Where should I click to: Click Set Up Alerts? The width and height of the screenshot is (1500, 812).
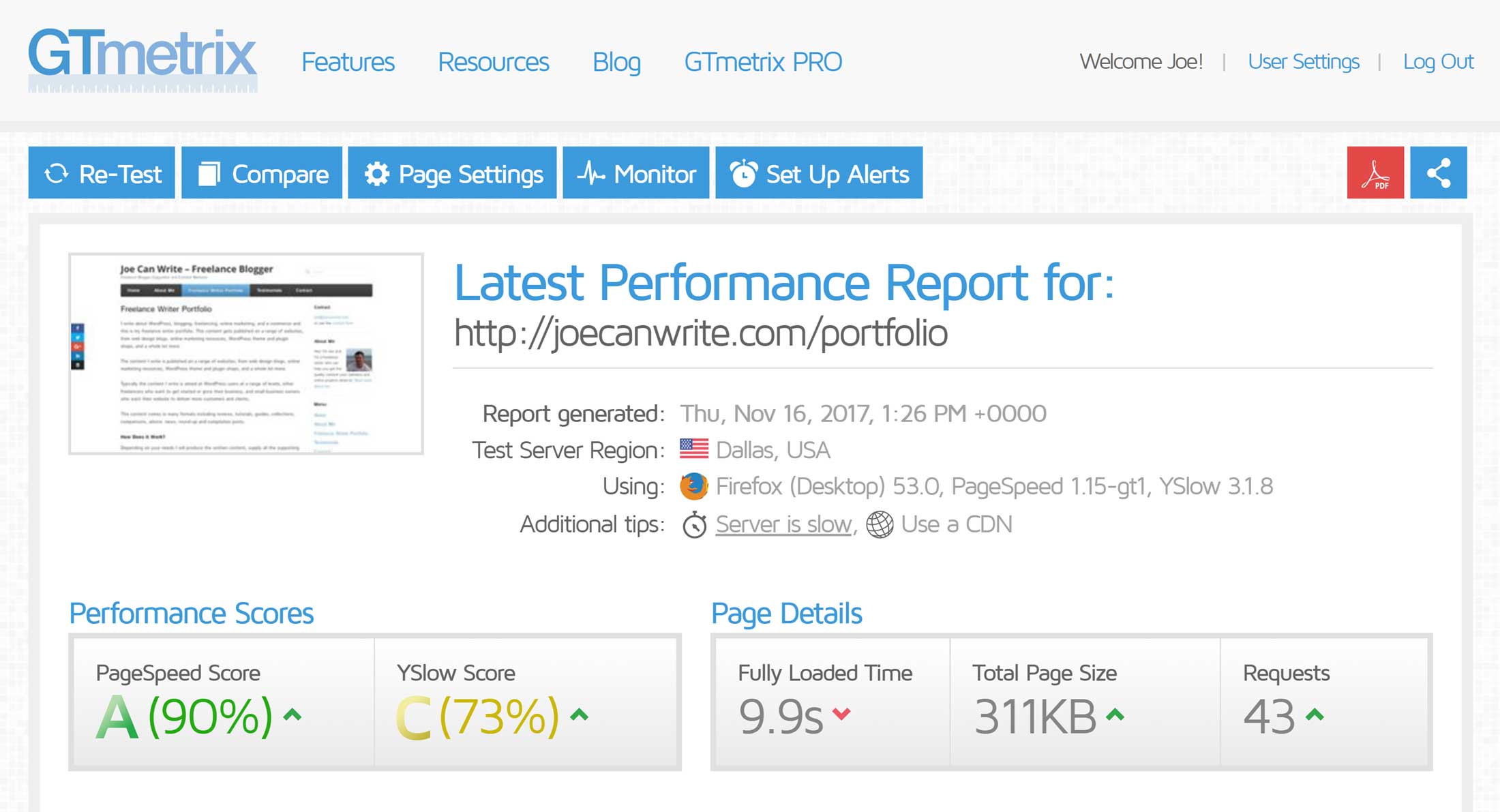point(819,173)
